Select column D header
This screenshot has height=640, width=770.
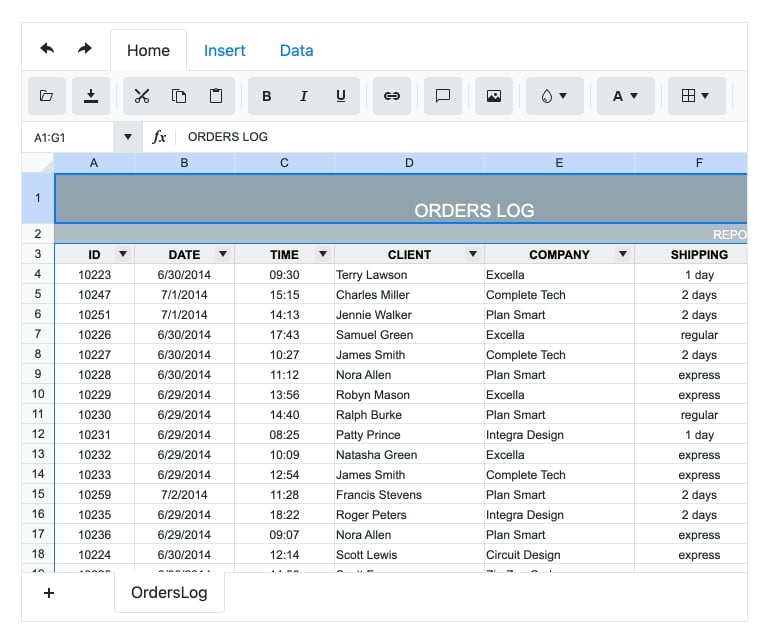coord(409,163)
